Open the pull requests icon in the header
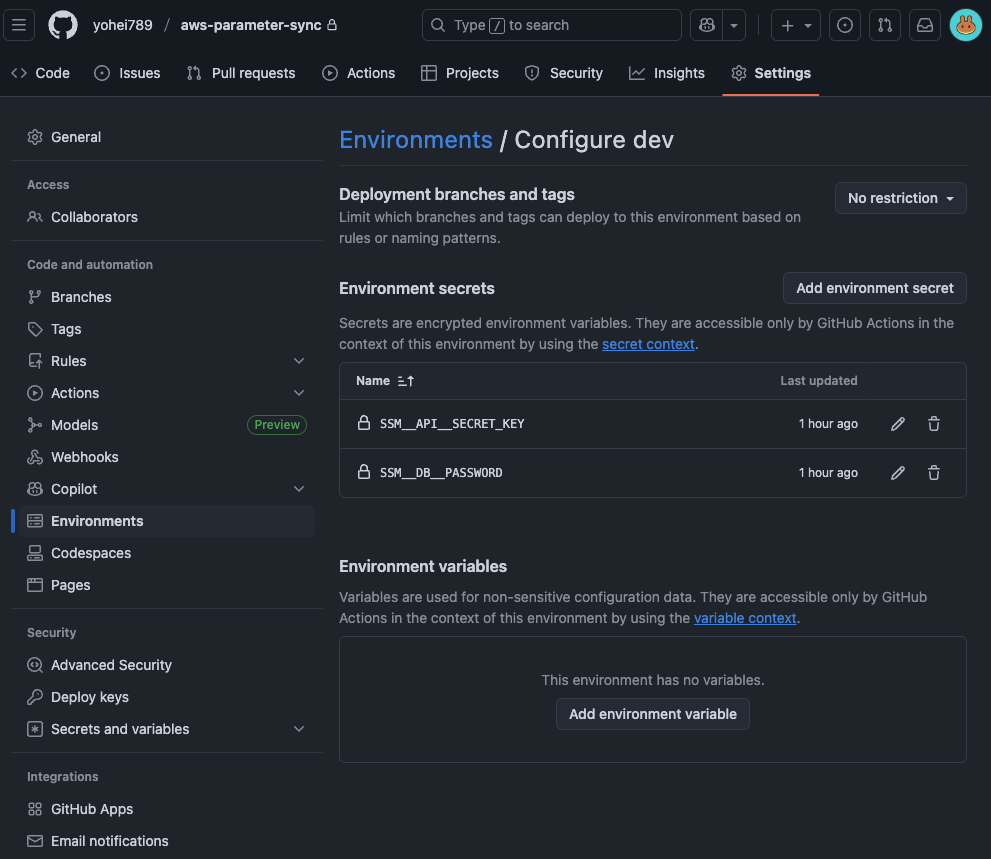This screenshot has height=859, width=991. (884, 25)
